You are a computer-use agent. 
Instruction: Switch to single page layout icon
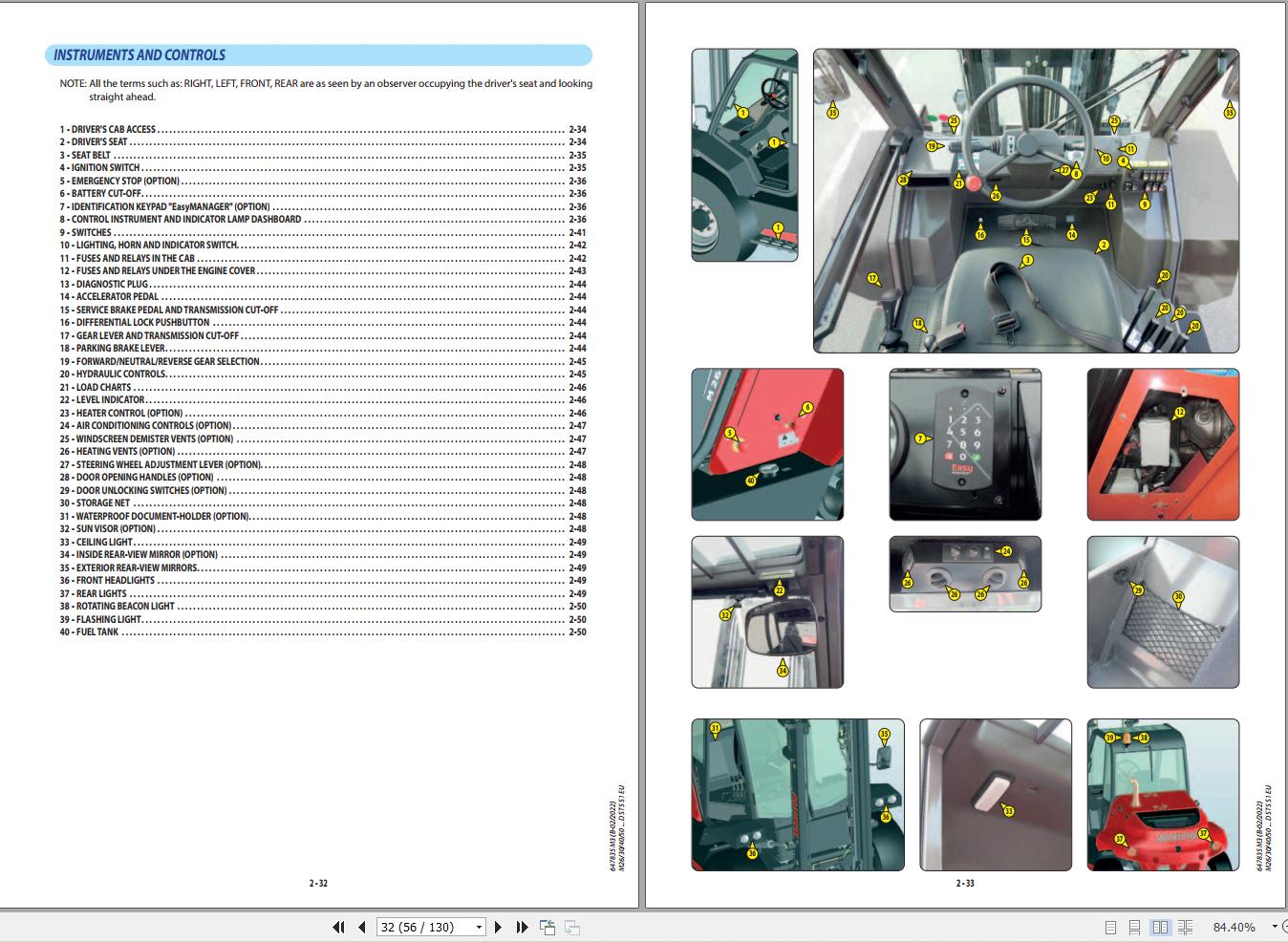click(1110, 927)
